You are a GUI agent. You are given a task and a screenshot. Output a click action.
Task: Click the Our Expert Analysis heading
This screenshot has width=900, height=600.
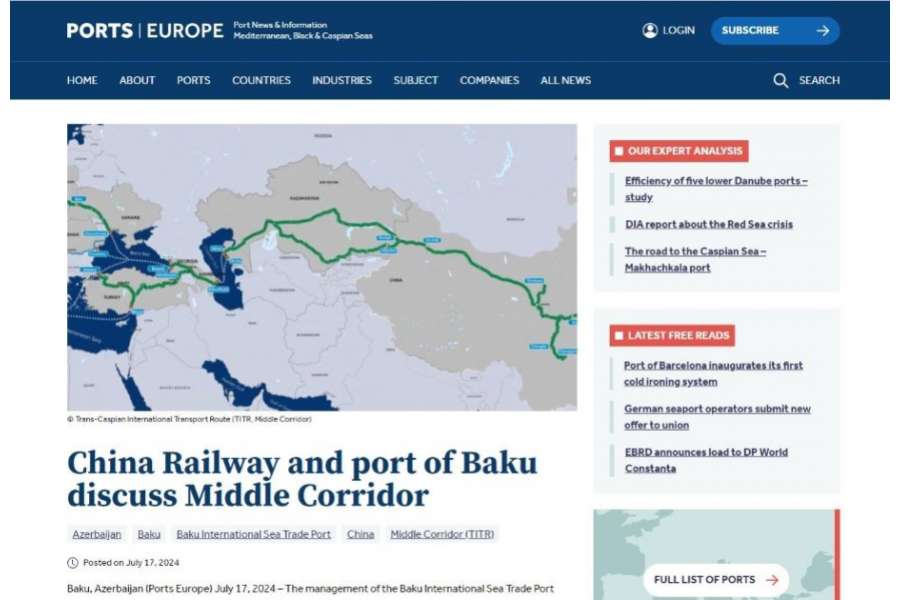tap(679, 151)
